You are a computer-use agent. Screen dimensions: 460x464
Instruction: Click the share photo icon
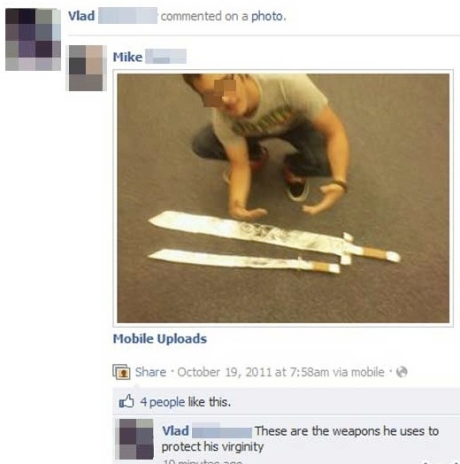pos(121,372)
